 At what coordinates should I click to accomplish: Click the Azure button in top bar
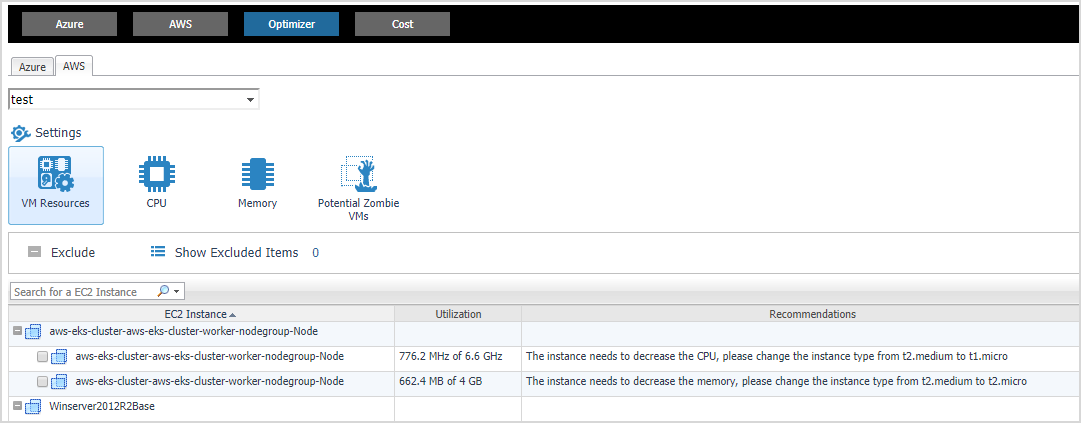(x=70, y=24)
